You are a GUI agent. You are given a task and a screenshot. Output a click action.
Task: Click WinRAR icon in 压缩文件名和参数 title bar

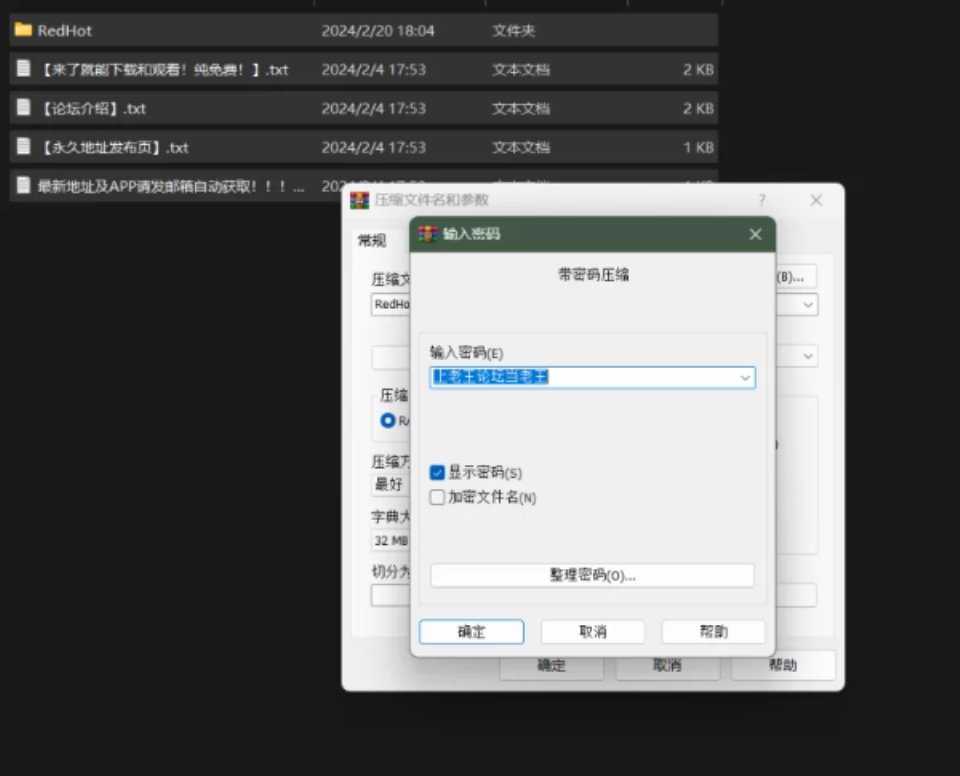(359, 200)
